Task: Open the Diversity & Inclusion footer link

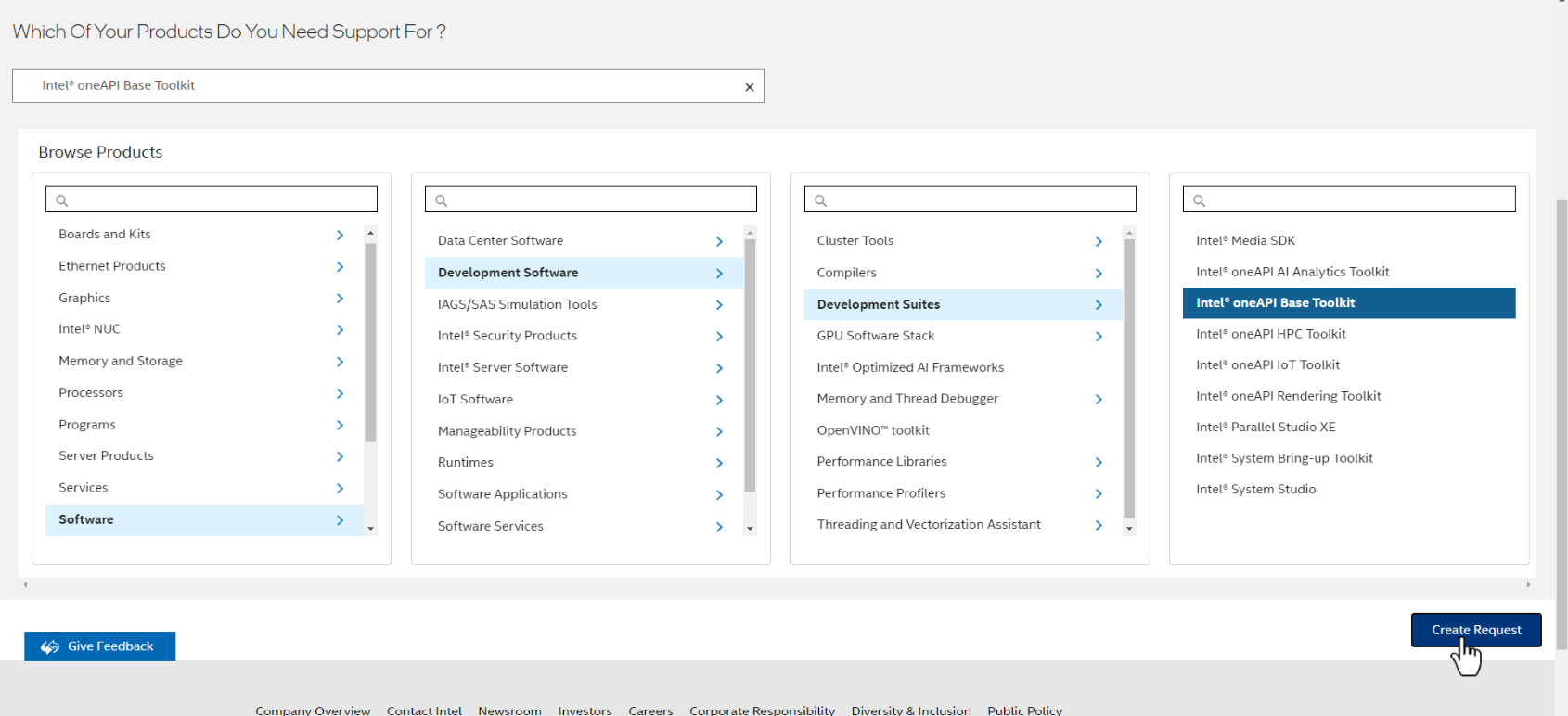Action: 911,710
